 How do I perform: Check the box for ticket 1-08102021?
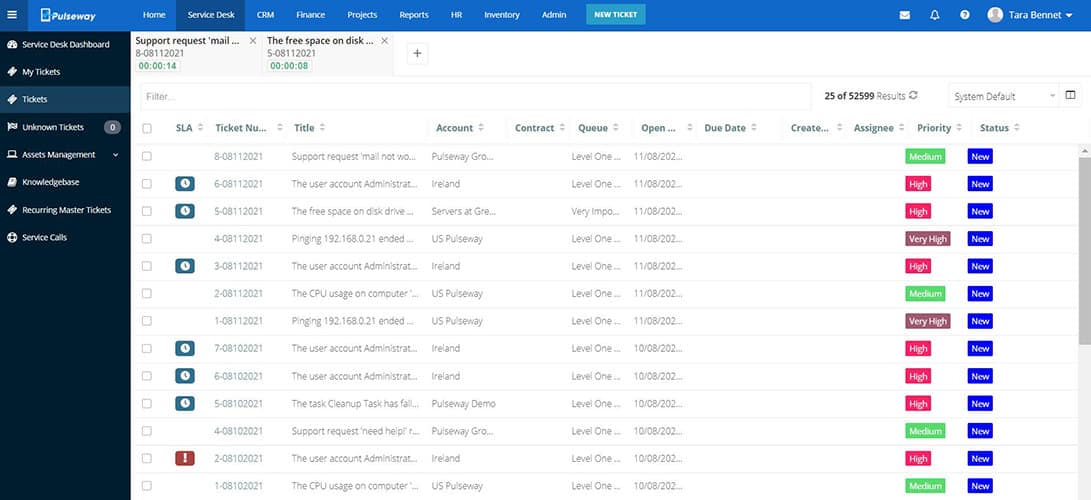coord(147,486)
